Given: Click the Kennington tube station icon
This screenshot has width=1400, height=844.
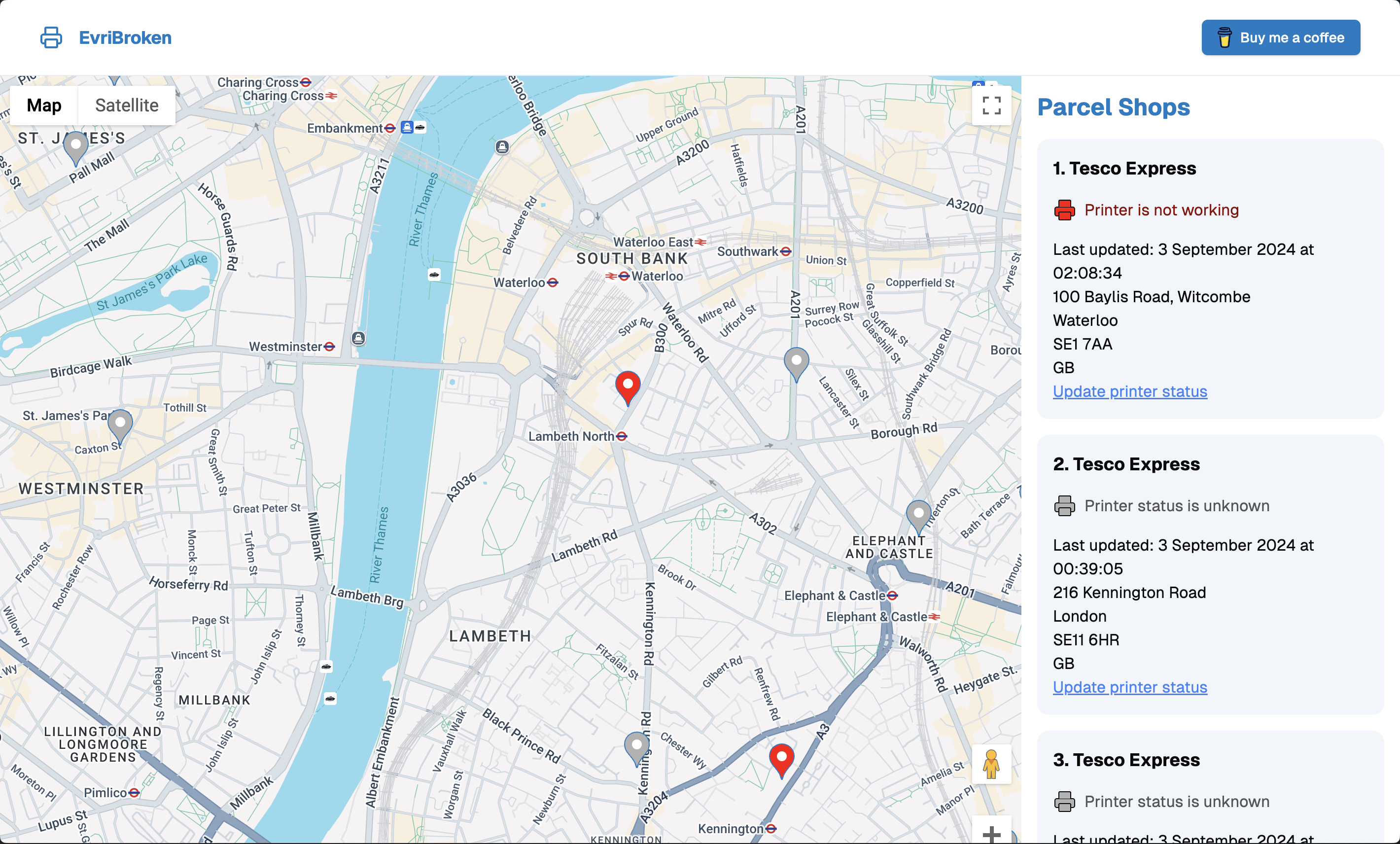Looking at the screenshot, I should coord(770,829).
